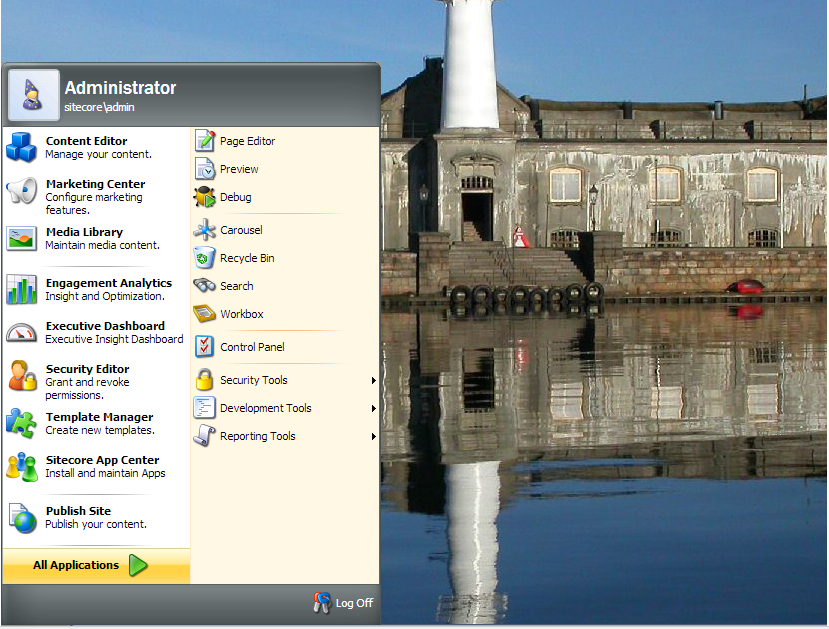Click the Development Tools window icon
This screenshot has width=829, height=629.
point(205,408)
